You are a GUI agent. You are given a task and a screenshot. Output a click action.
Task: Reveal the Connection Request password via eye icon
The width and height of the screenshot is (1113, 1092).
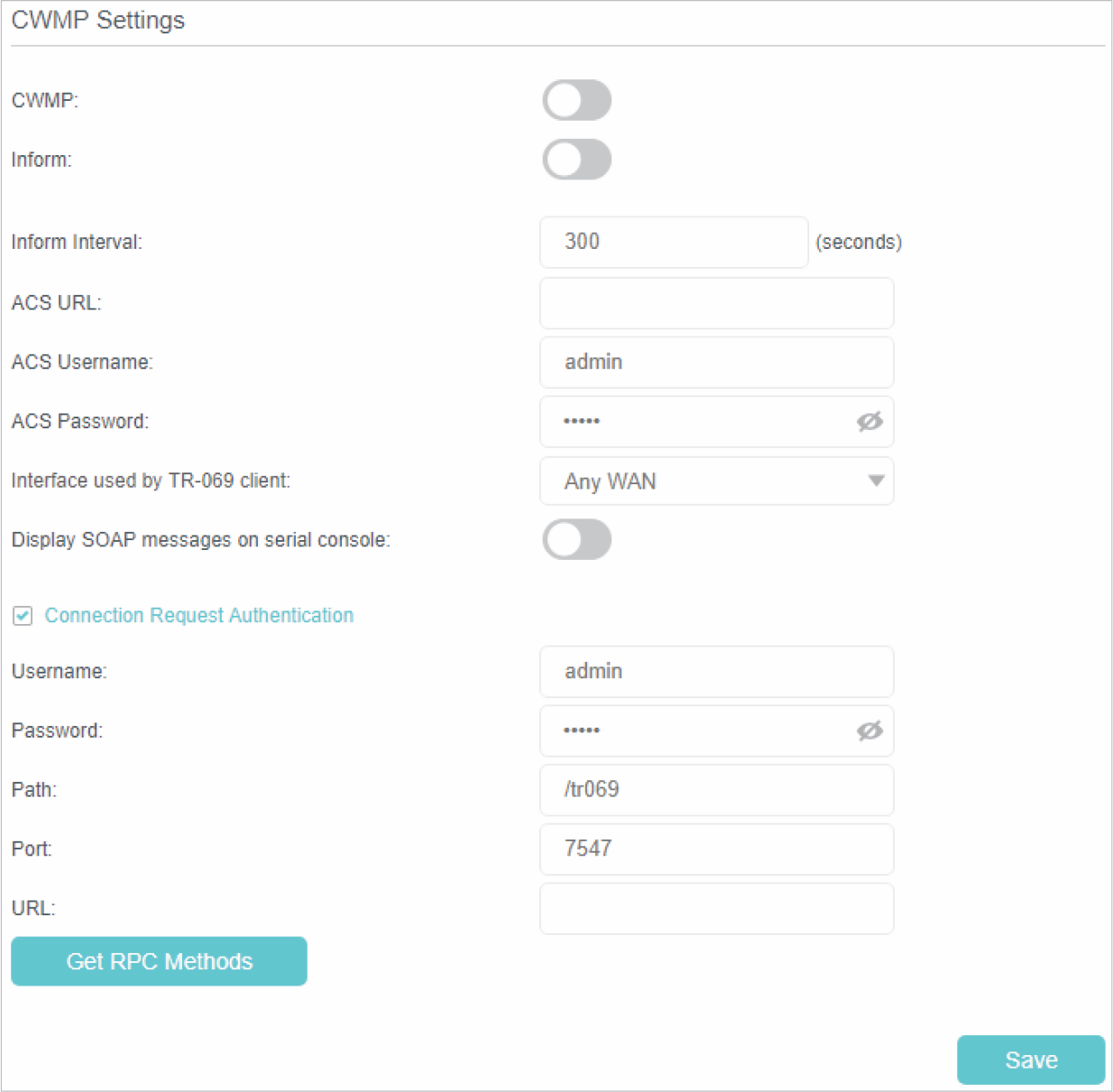click(x=869, y=731)
